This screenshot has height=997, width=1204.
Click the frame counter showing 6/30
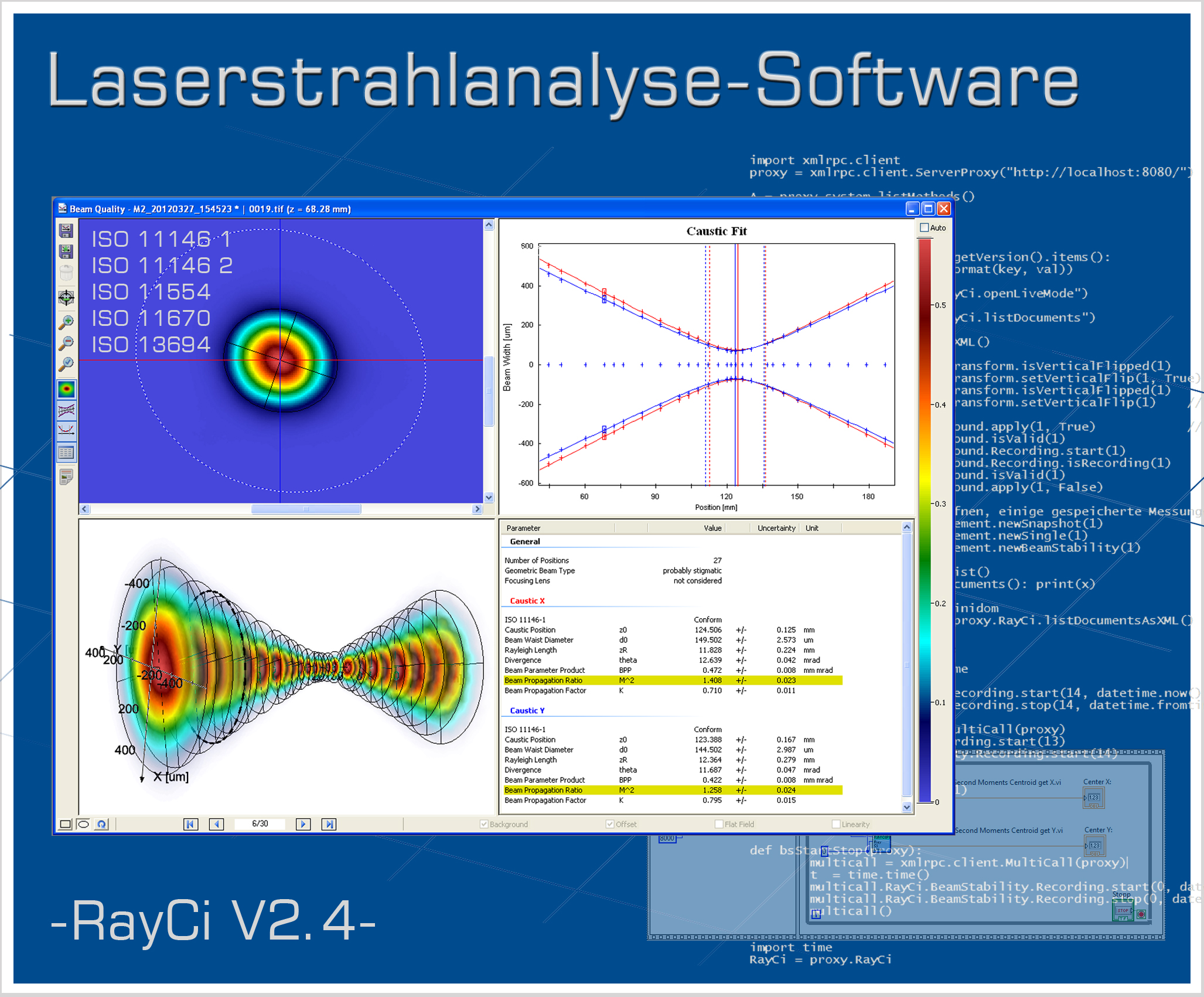[260, 824]
